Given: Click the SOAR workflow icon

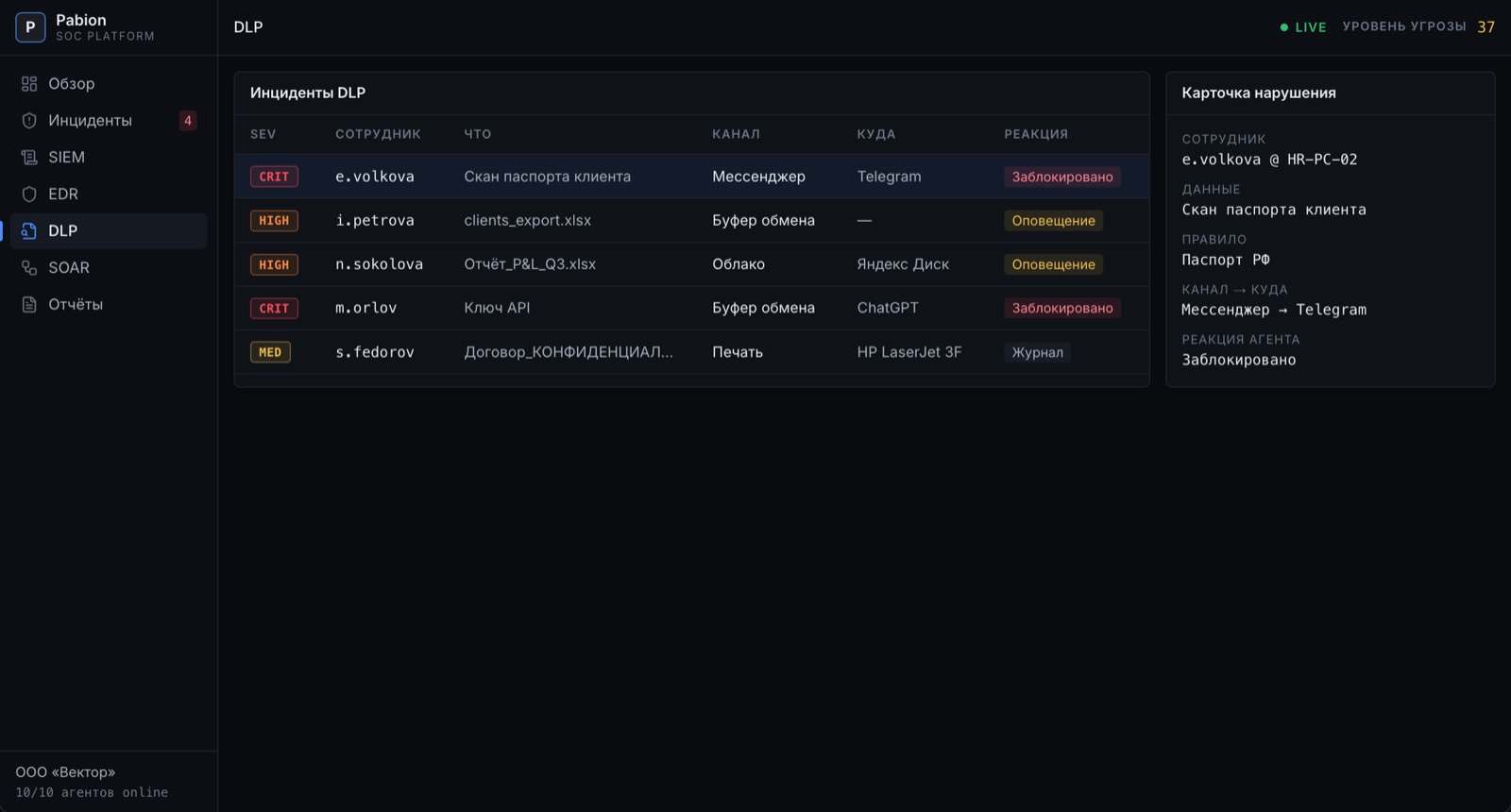Looking at the screenshot, I should 29,268.
